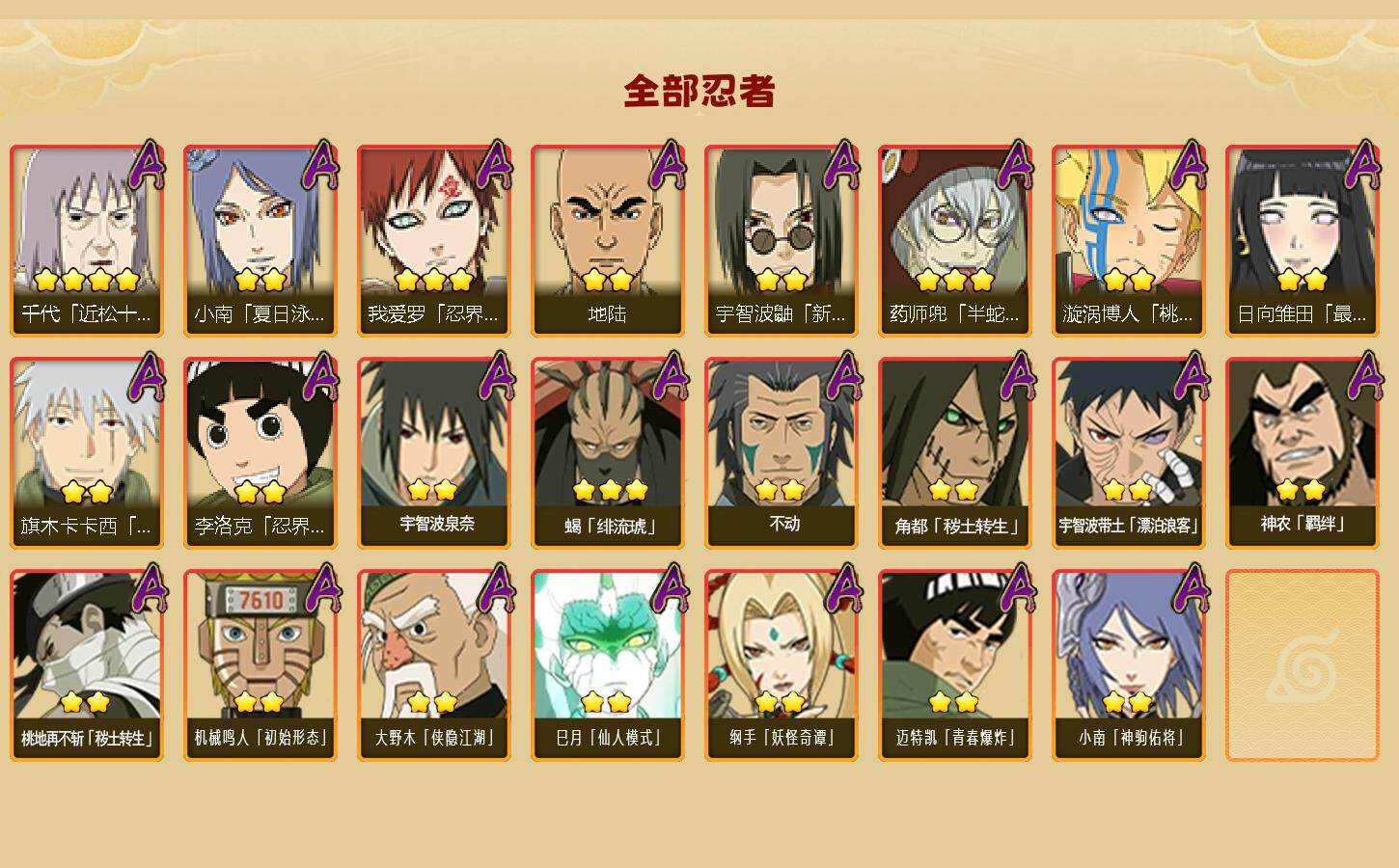Choose the 桃地再不斩「秽土转生」 card

[x=86, y=665]
